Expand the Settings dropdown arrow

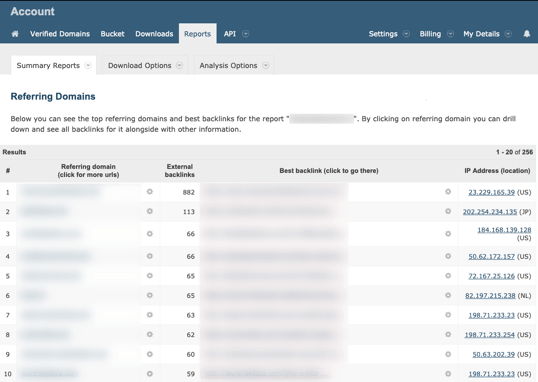(406, 34)
